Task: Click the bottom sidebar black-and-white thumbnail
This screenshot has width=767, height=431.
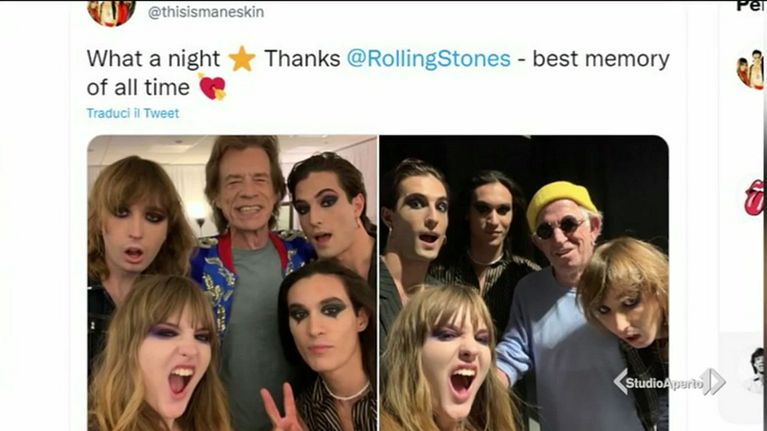Action: click(755, 368)
